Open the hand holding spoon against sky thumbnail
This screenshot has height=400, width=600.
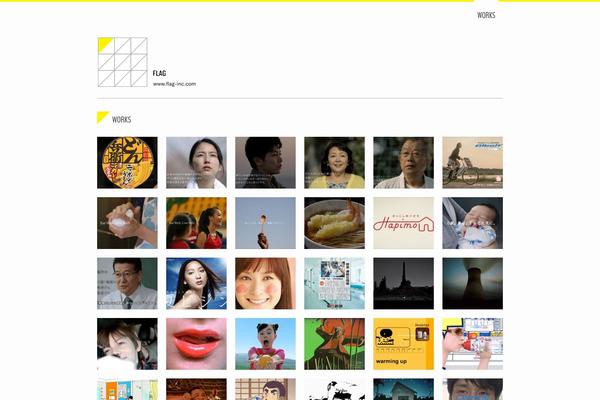[265, 223]
